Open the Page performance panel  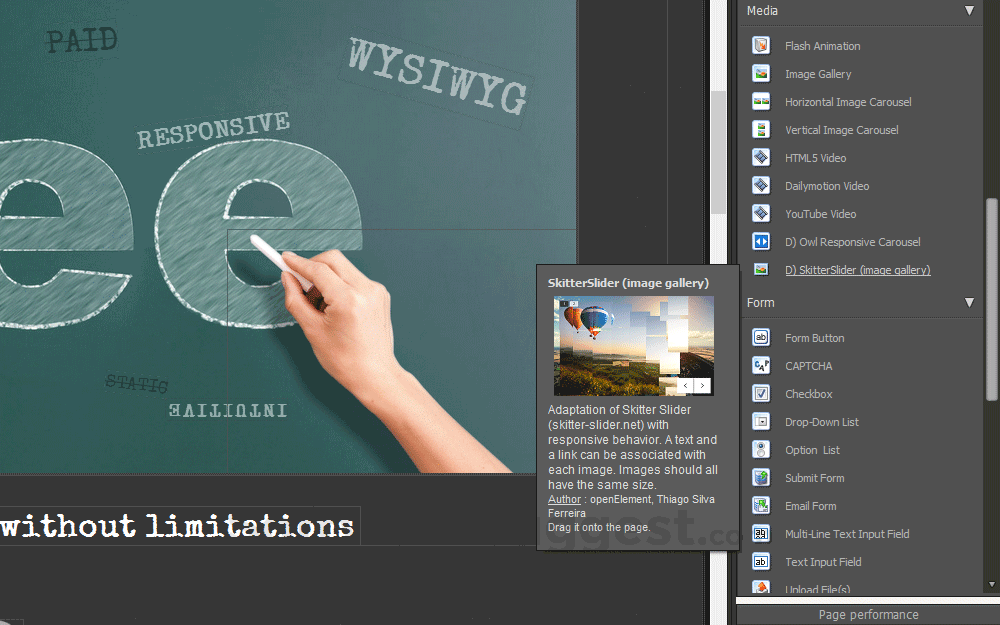point(867,614)
